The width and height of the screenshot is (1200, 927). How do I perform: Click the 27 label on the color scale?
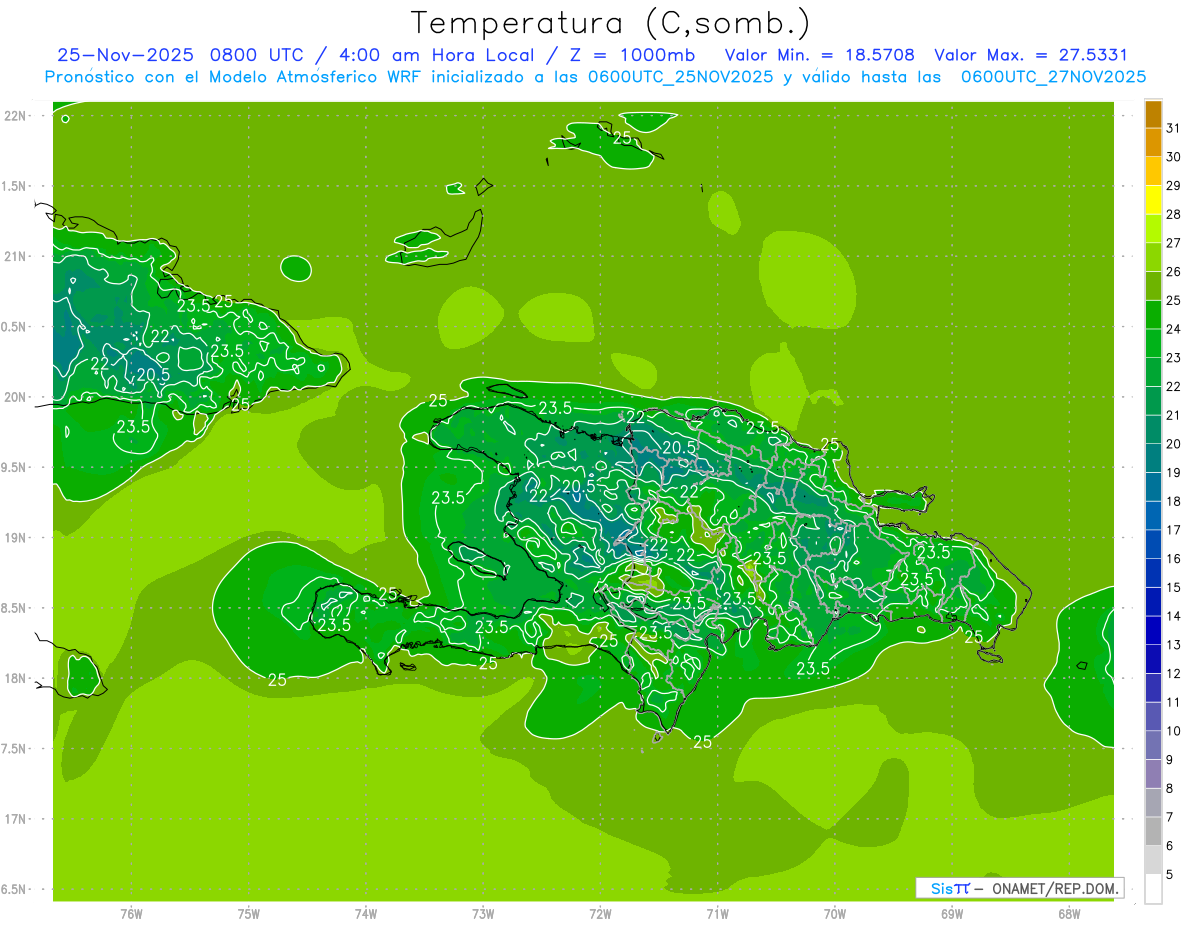pos(1174,243)
